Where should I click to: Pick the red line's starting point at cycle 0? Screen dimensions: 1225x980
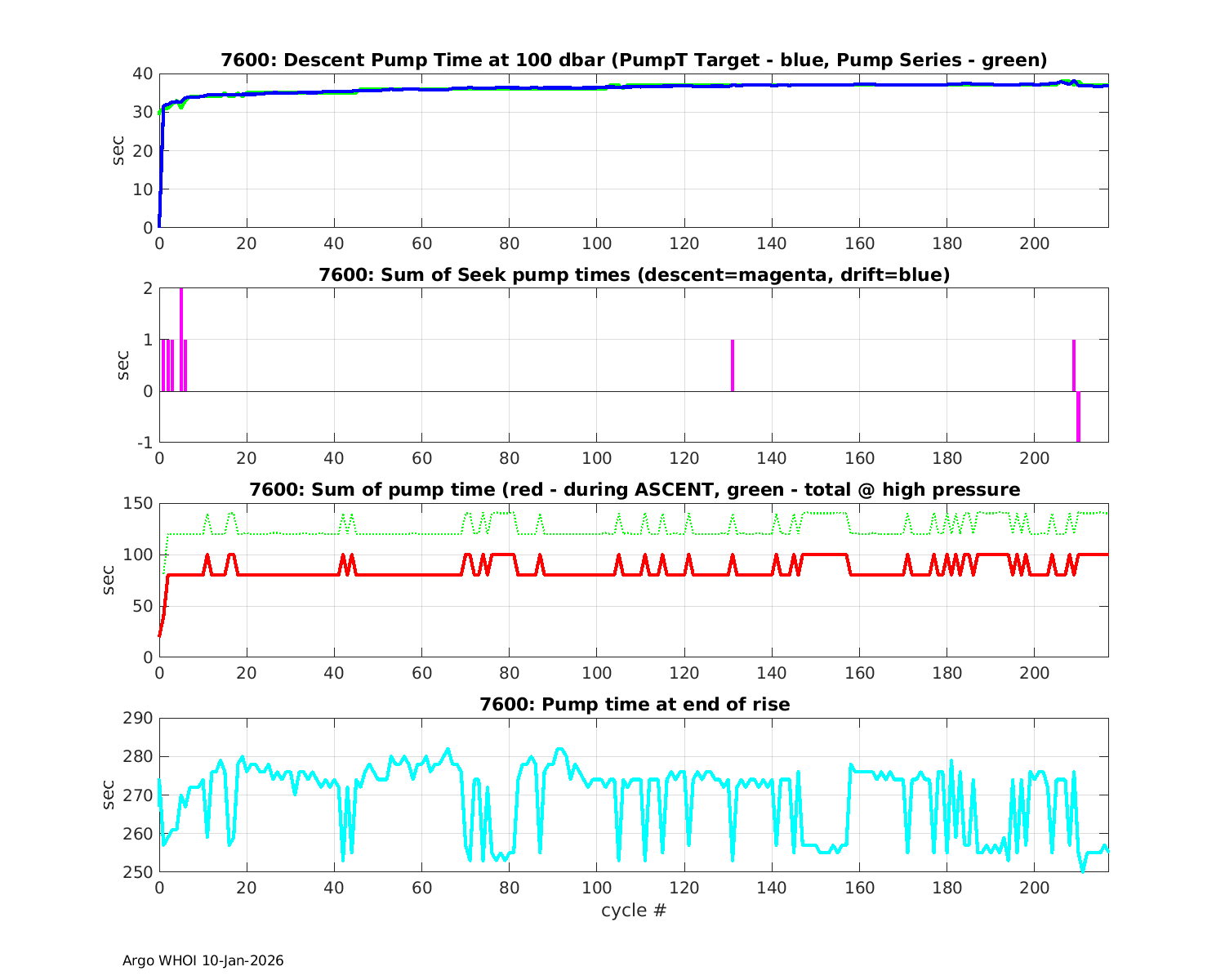[159, 635]
